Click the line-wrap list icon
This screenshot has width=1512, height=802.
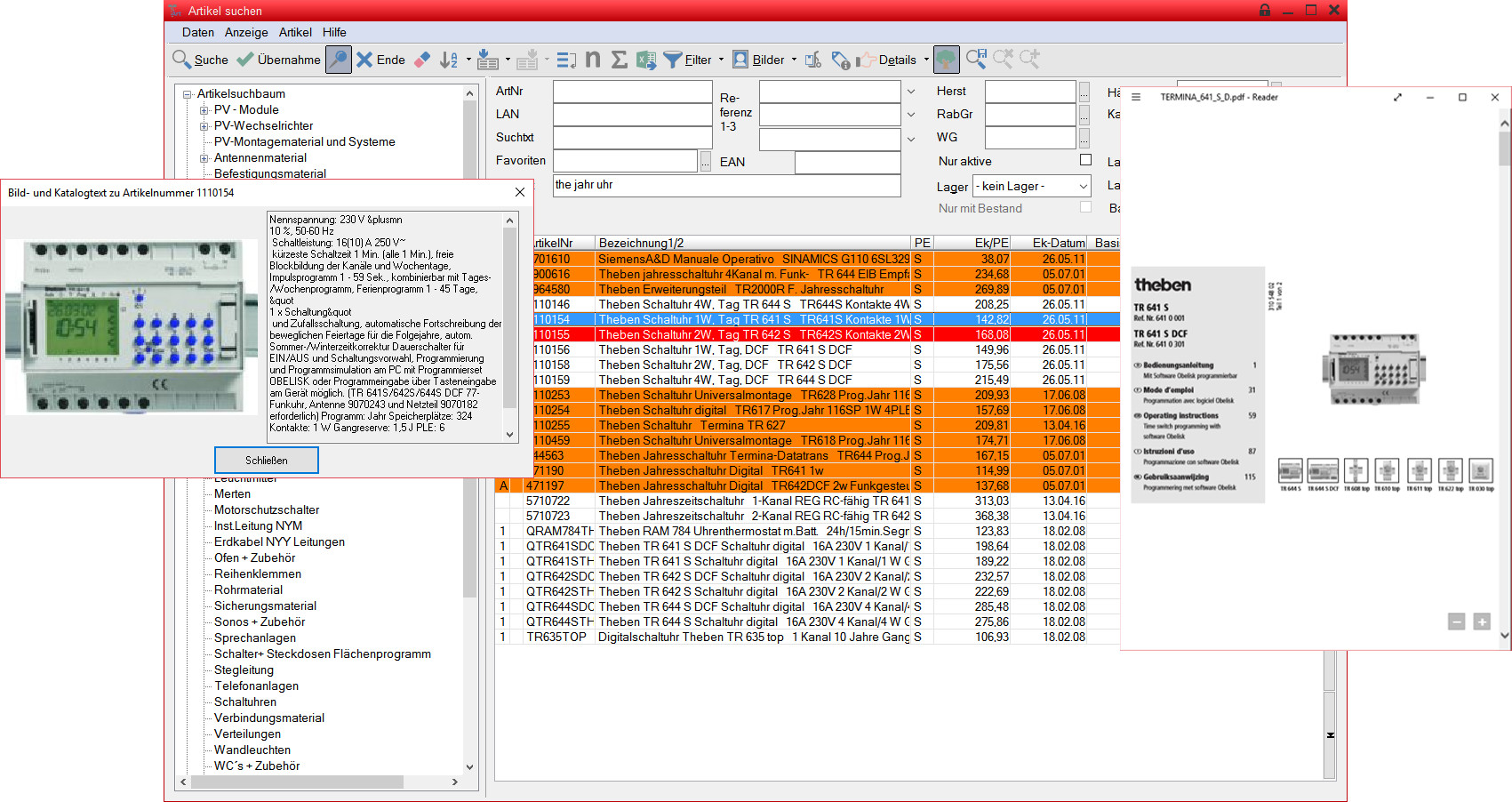click(x=566, y=60)
